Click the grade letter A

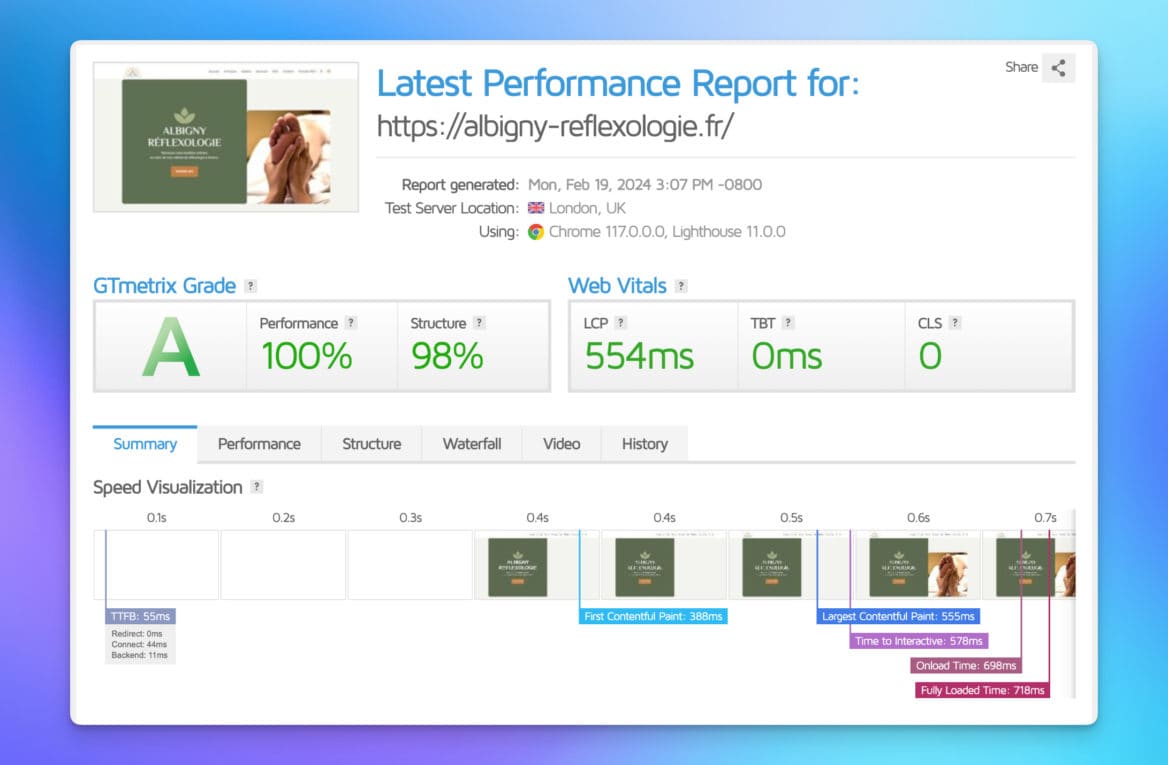pos(171,347)
